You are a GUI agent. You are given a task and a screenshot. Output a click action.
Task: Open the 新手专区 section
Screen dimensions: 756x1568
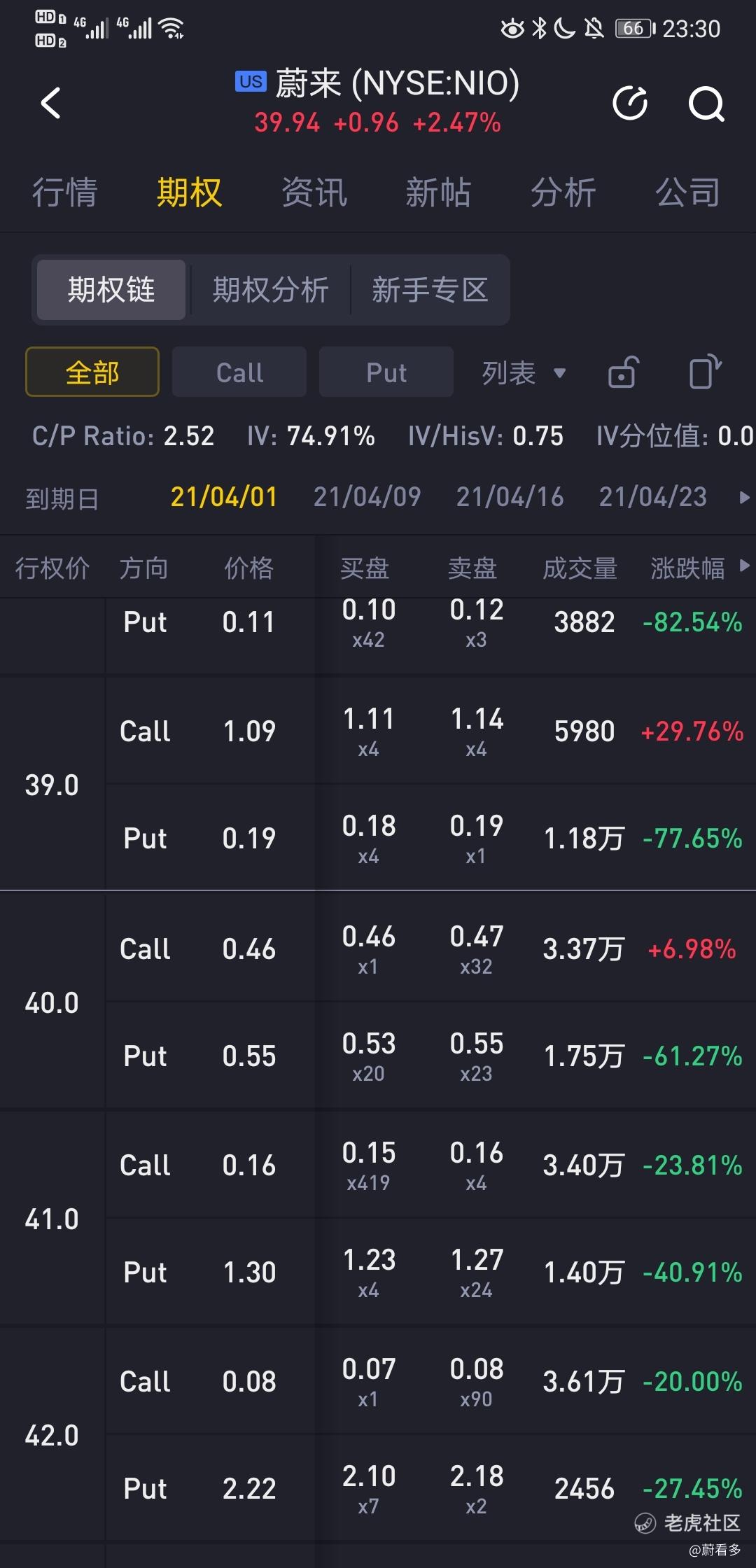(430, 290)
